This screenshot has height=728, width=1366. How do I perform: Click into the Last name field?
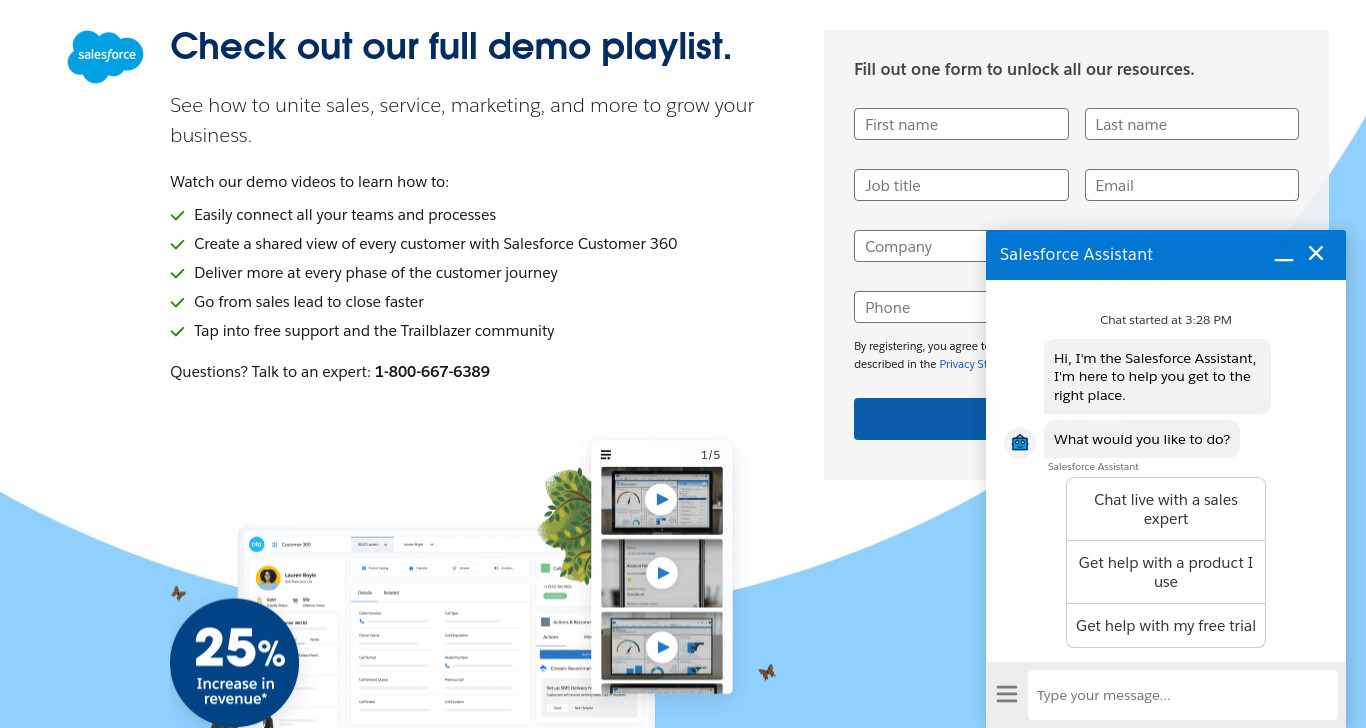click(x=1192, y=124)
